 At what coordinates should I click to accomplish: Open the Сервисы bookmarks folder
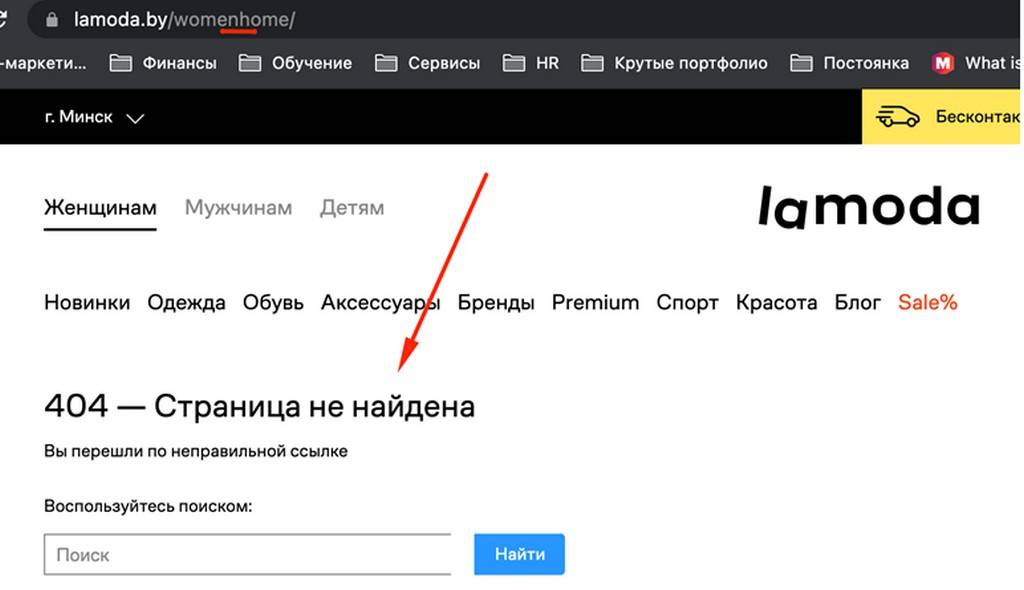(428, 63)
